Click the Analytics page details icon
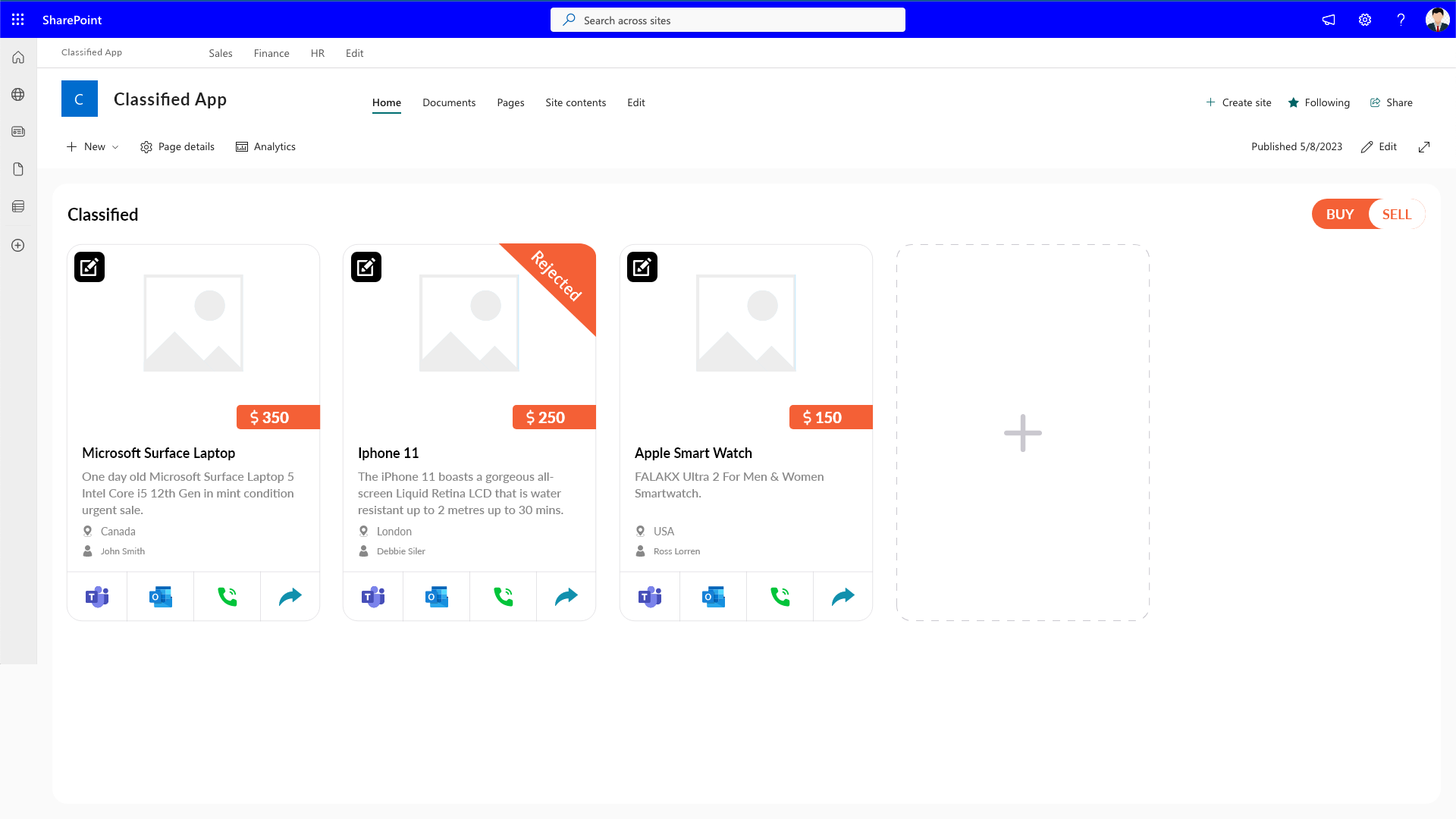The height and width of the screenshot is (819, 1456). pos(241,146)
